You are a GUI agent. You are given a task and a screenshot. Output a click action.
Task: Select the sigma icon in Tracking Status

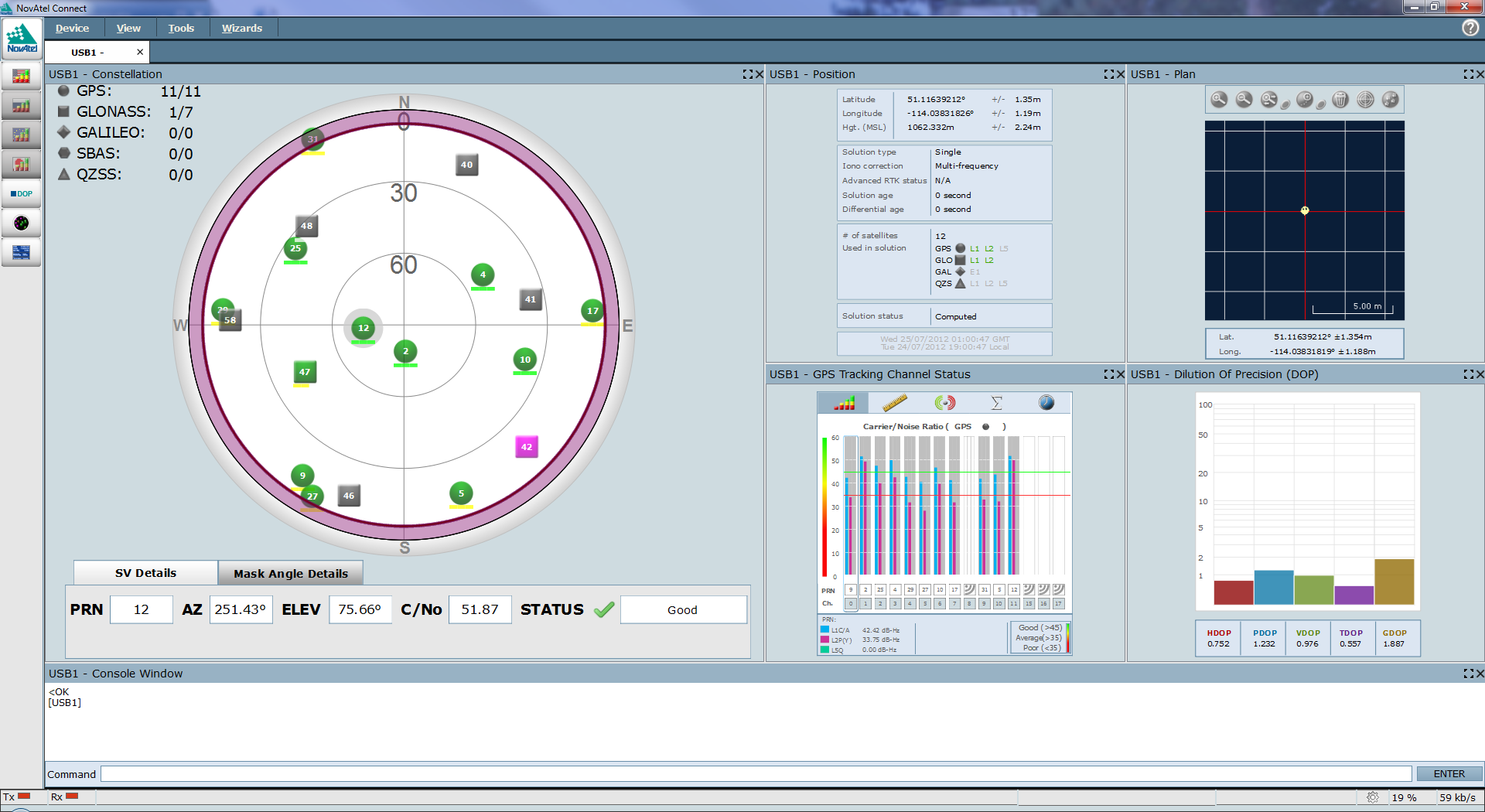coord(996,403)
